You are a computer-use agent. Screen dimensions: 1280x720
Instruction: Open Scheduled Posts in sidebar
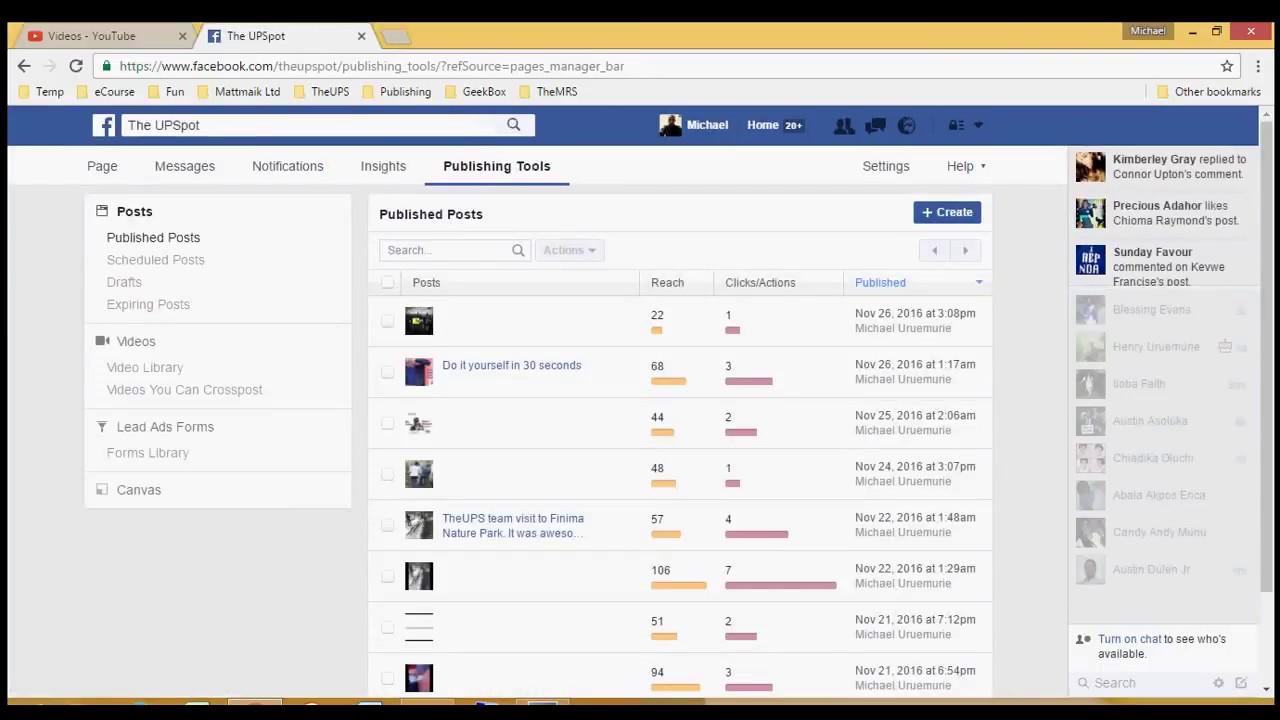(x=156, y=260)
